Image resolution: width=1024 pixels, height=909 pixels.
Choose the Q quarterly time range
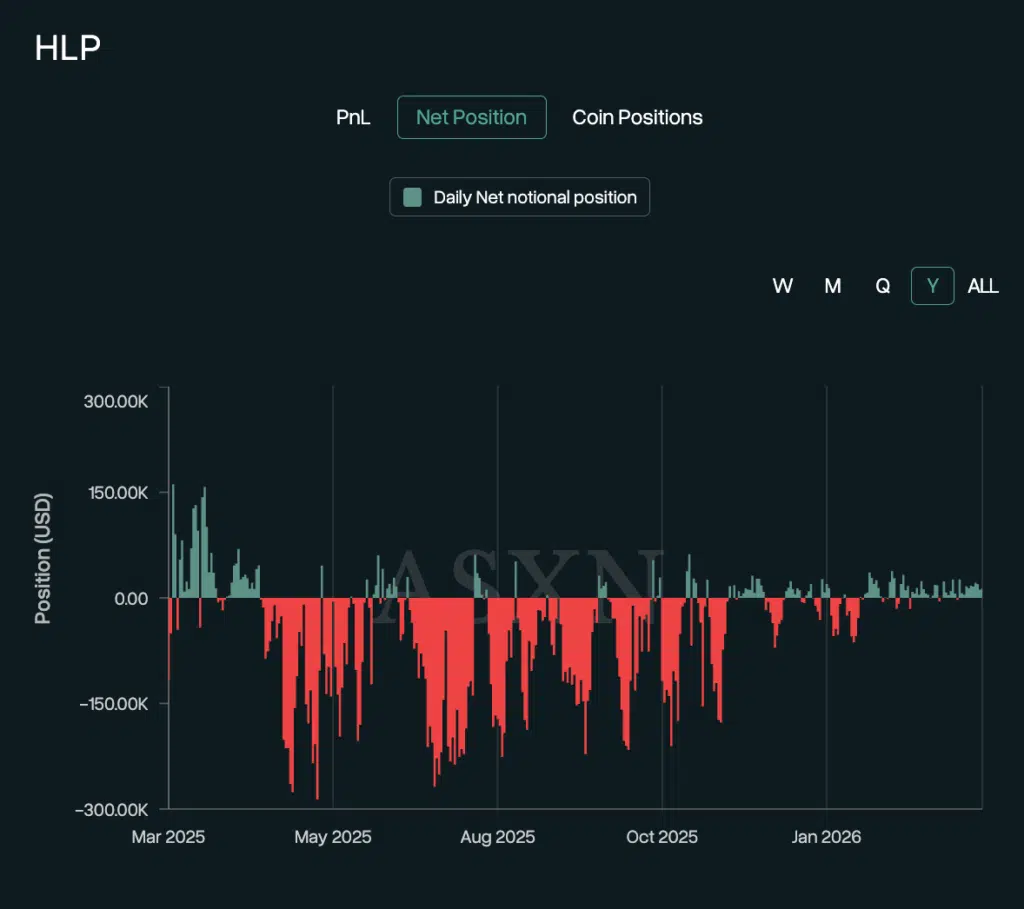tap(882, 286)
